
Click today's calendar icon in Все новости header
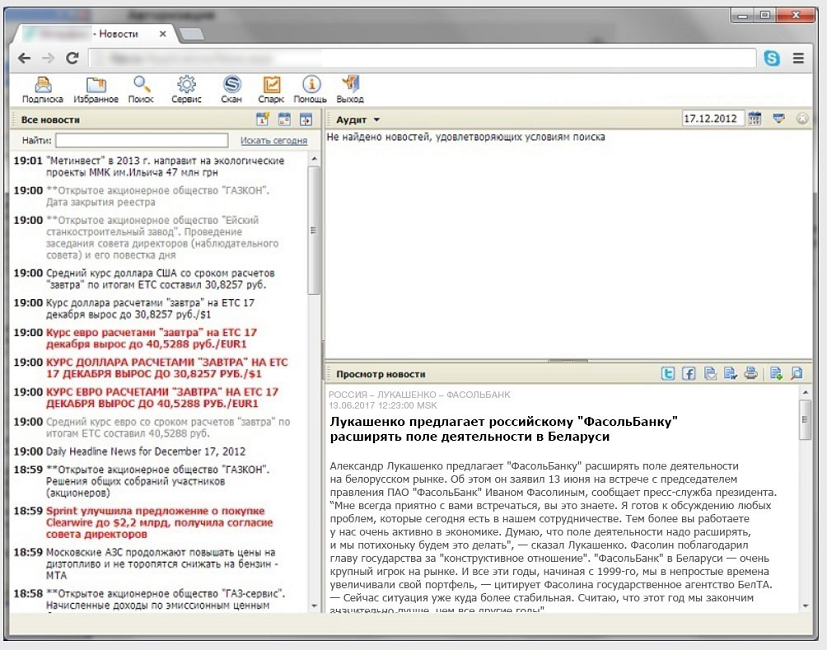coord(263,119)
